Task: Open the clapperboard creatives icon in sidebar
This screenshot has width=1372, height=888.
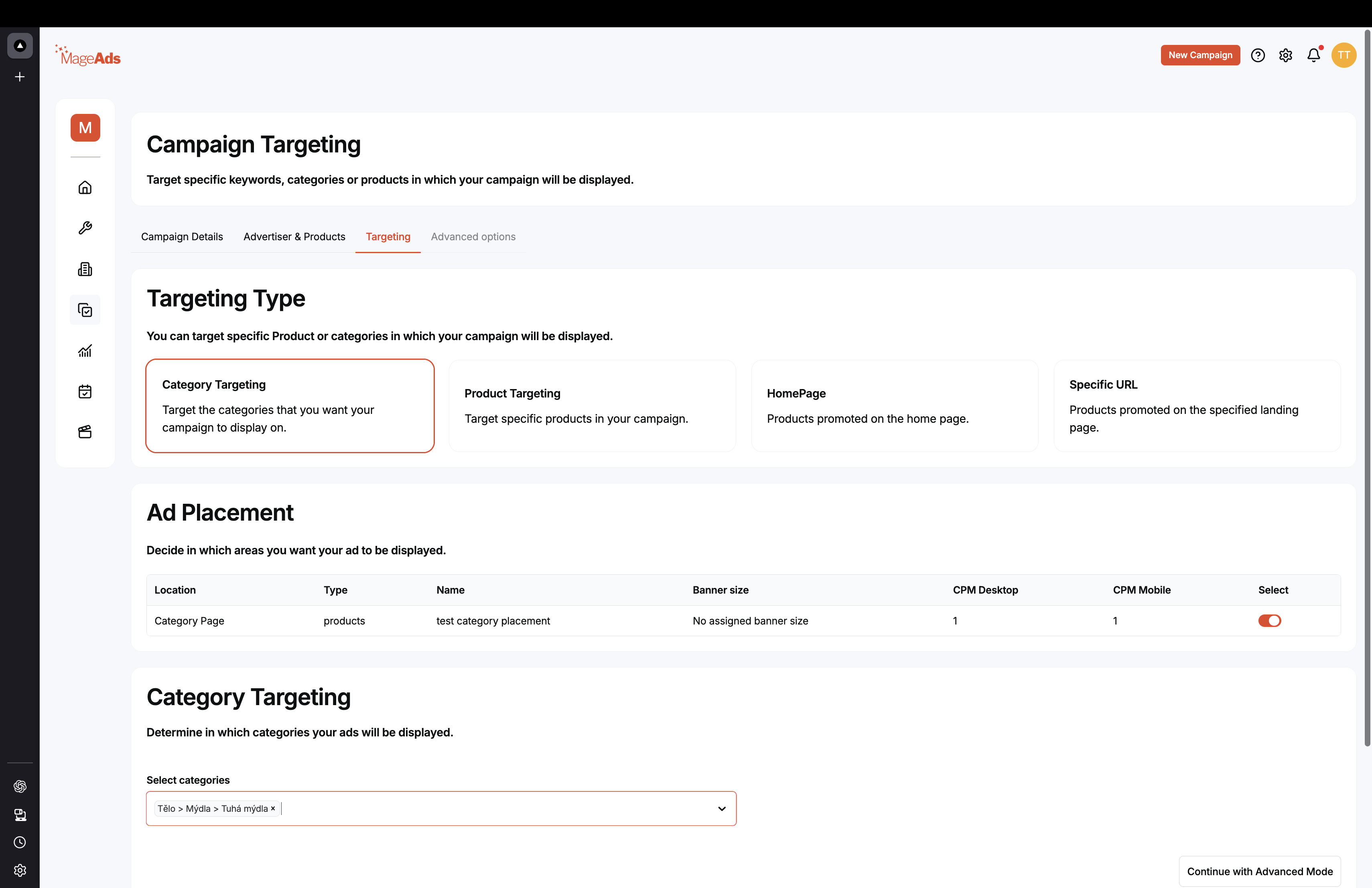Action: 85,432
